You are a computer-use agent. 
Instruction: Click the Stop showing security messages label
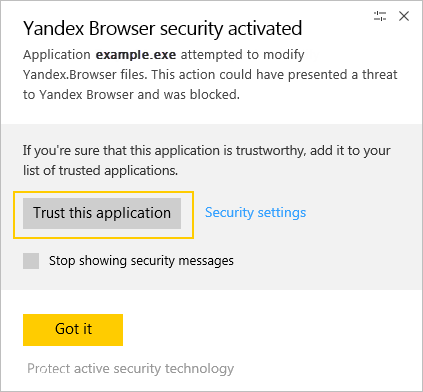(141, 261)
